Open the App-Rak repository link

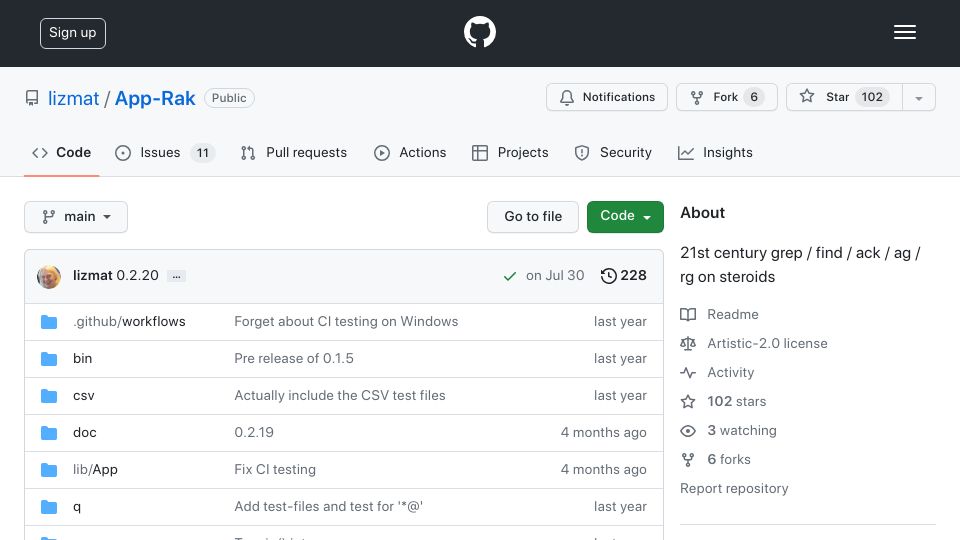155,98
